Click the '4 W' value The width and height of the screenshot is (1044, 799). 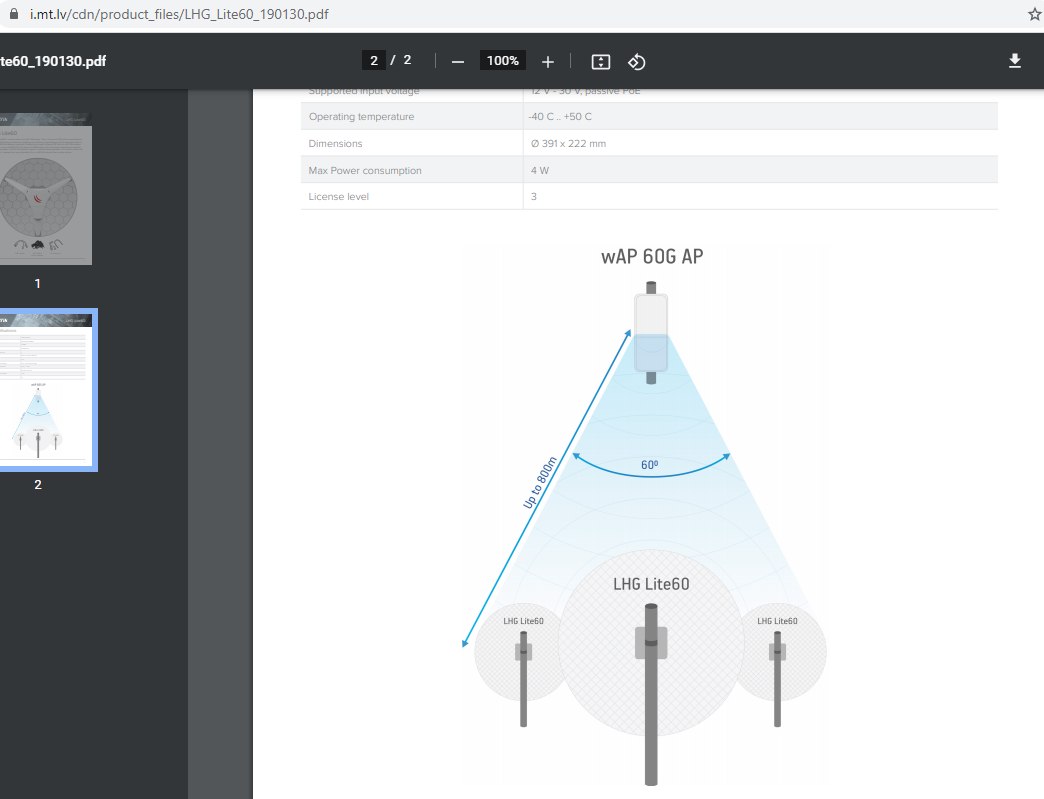[540, 170]
